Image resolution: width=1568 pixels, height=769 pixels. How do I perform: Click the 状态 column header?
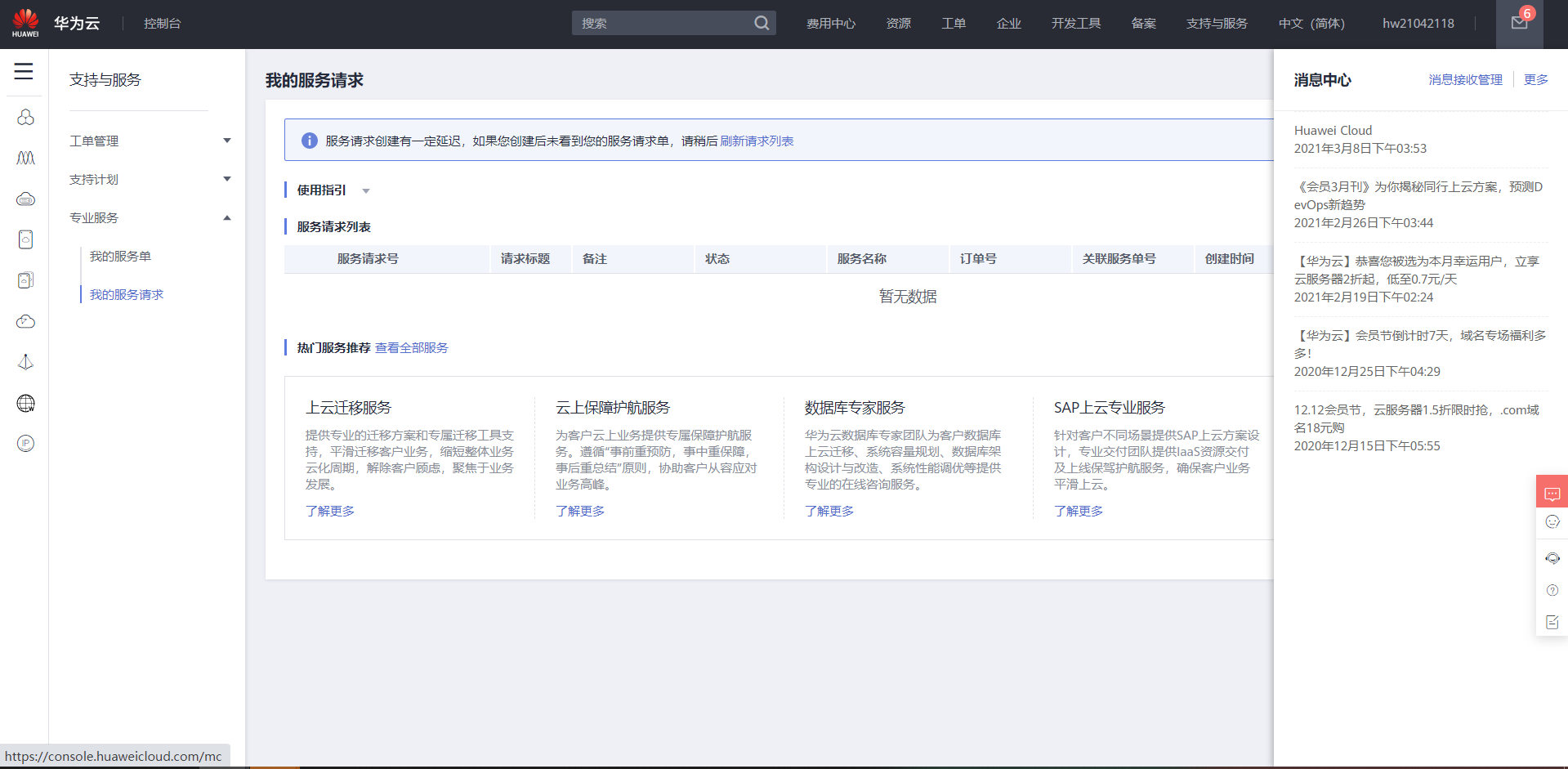[x=717, y=258]
